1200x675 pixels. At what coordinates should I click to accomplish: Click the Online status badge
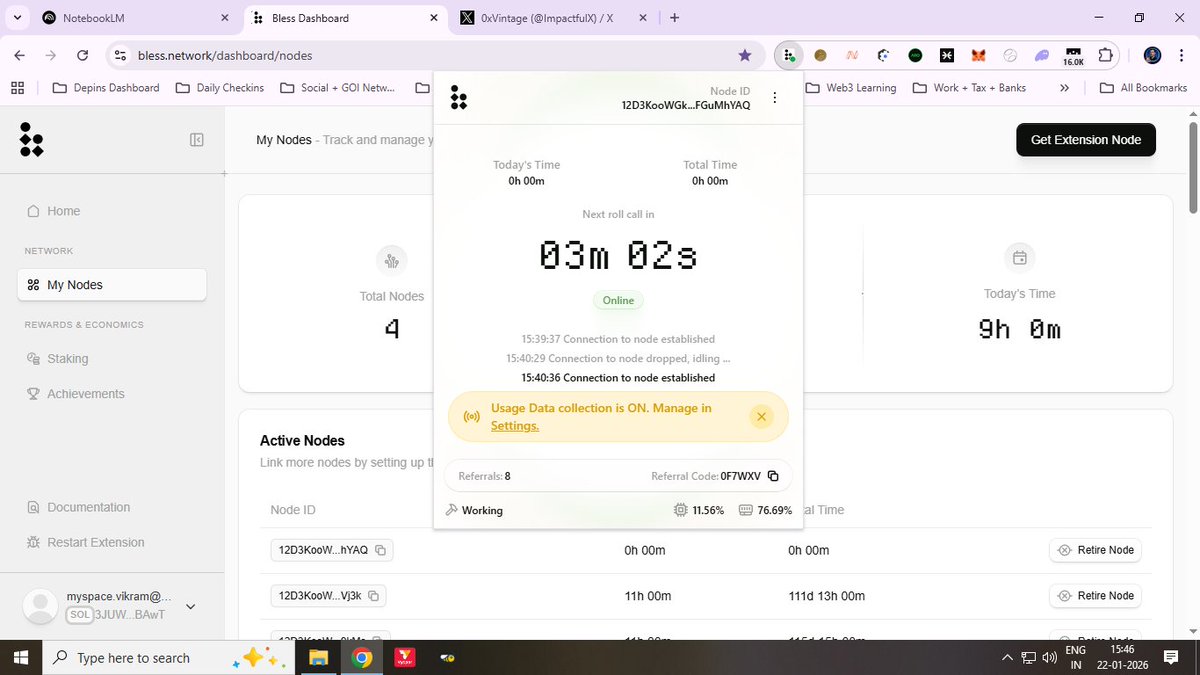click(x=618, y=300)
